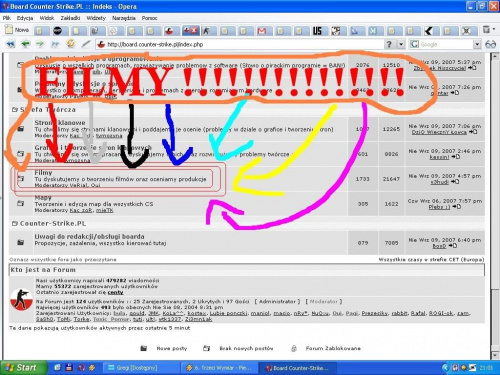Switch to the Gmail tab icon
Viewport: 500px width, 375px height.
click(262, 31)
